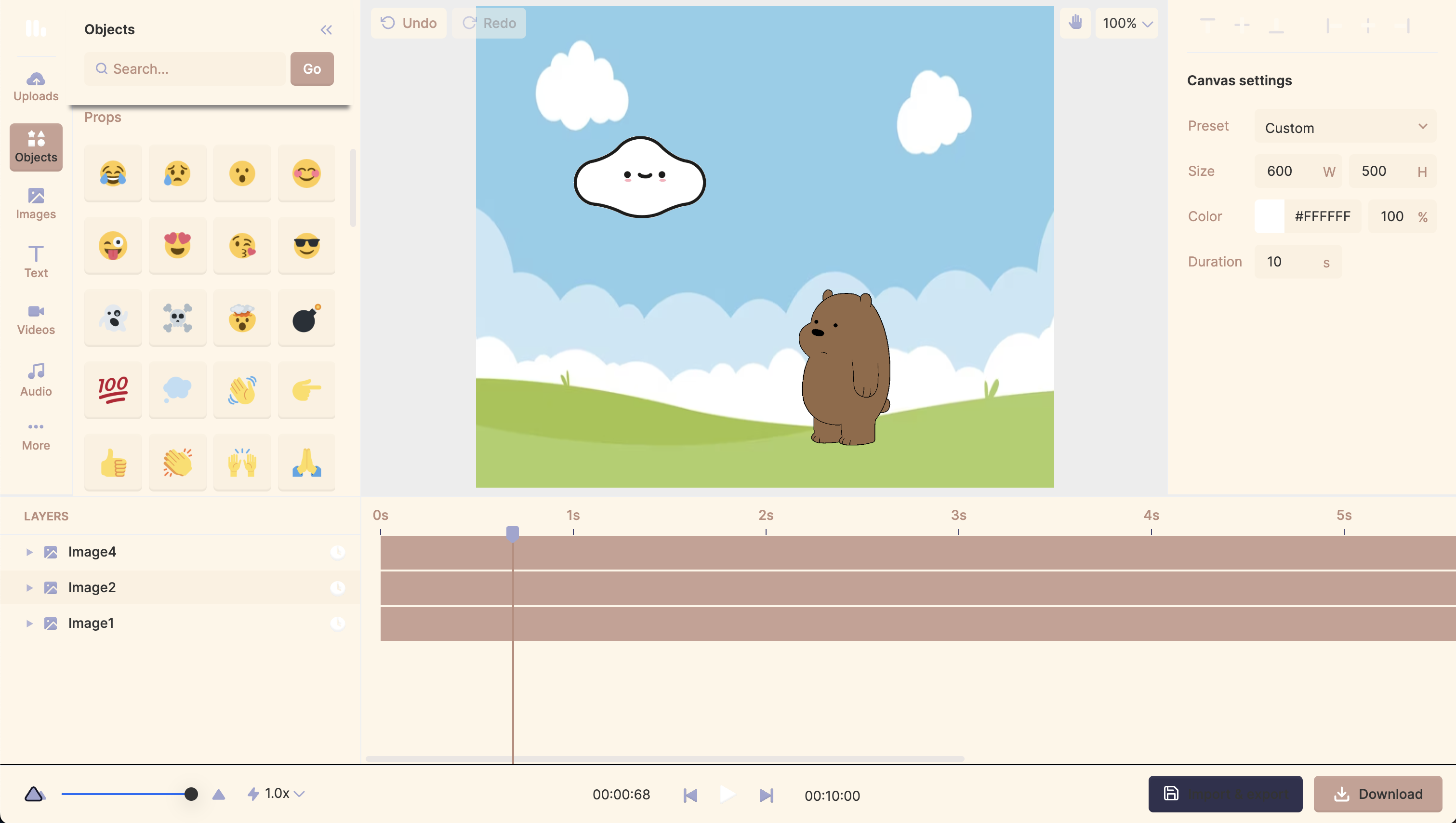Align selection to right edge
Viewport: 1456px width, 823px height.
(1403, 25)
